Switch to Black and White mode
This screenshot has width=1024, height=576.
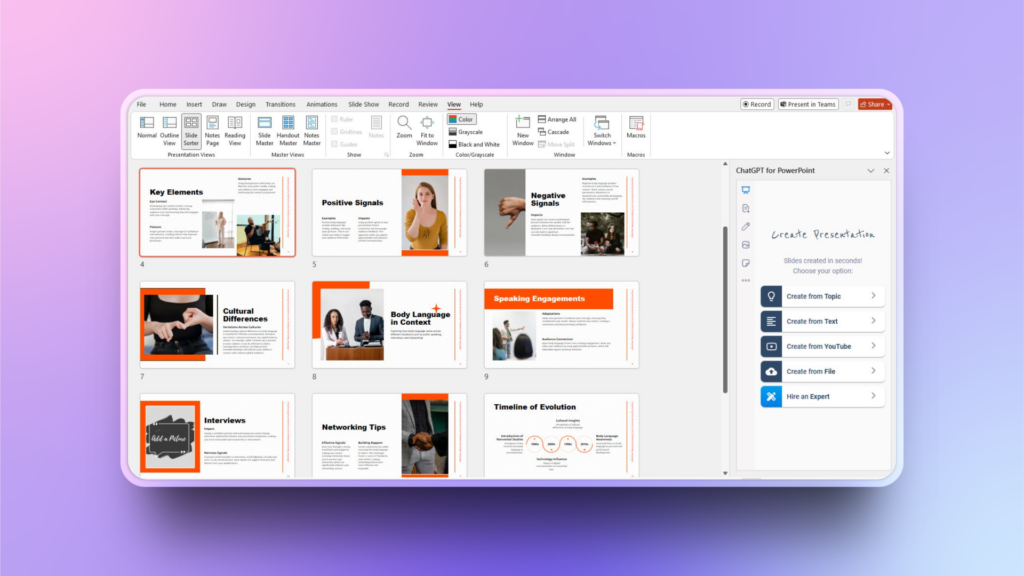click(474, 144)
